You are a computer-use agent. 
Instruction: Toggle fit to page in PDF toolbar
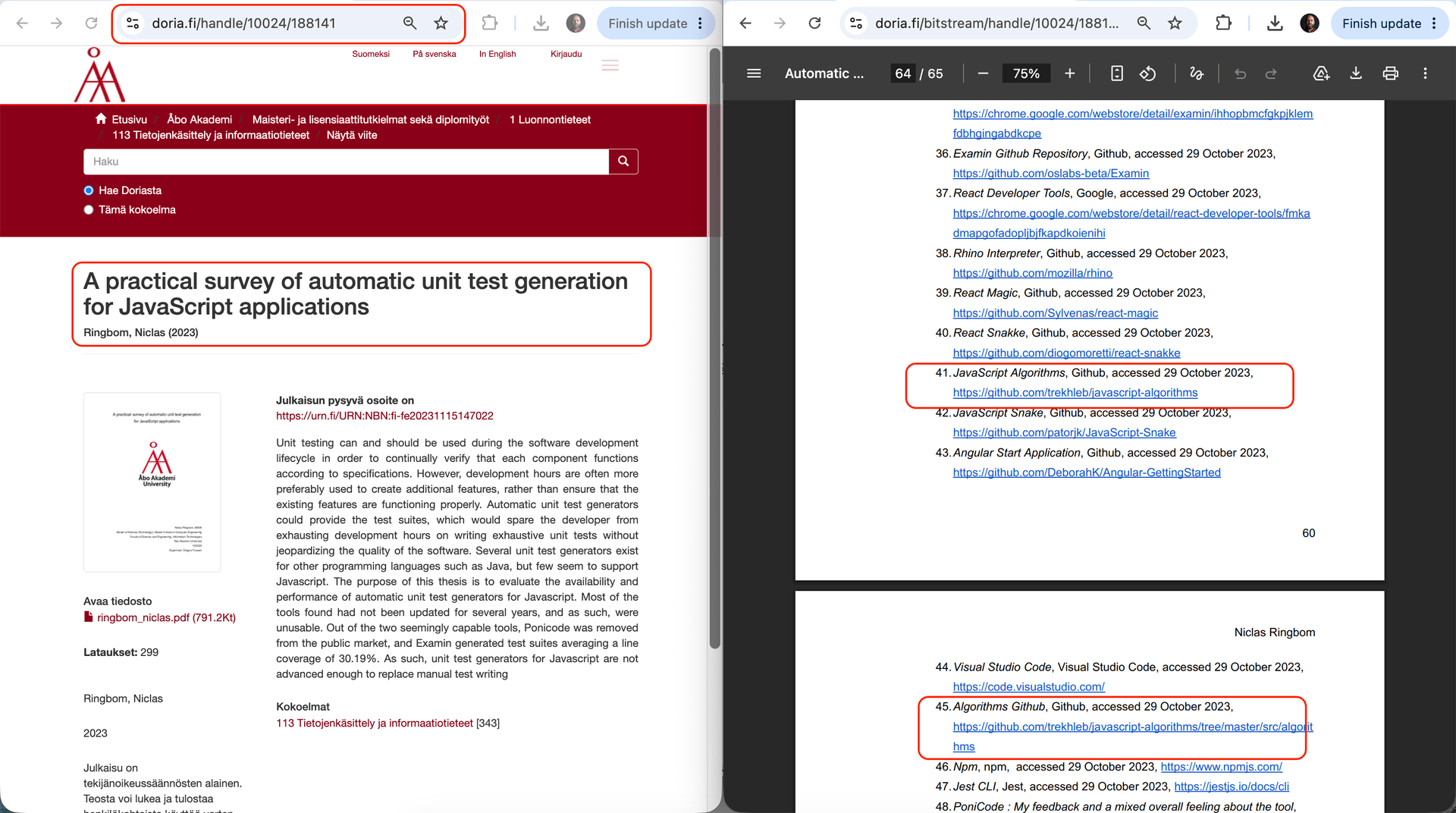(1116, 73)
